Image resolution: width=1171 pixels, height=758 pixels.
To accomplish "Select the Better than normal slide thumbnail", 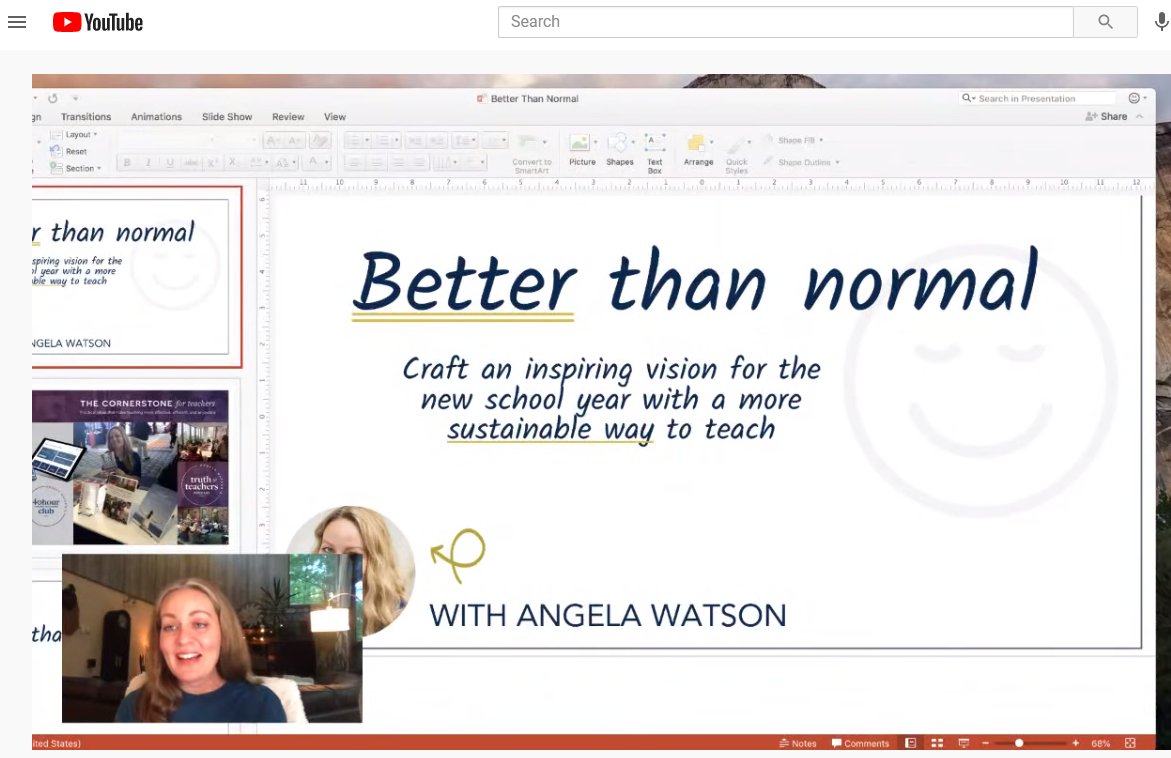I will click(x=131, y=276).
